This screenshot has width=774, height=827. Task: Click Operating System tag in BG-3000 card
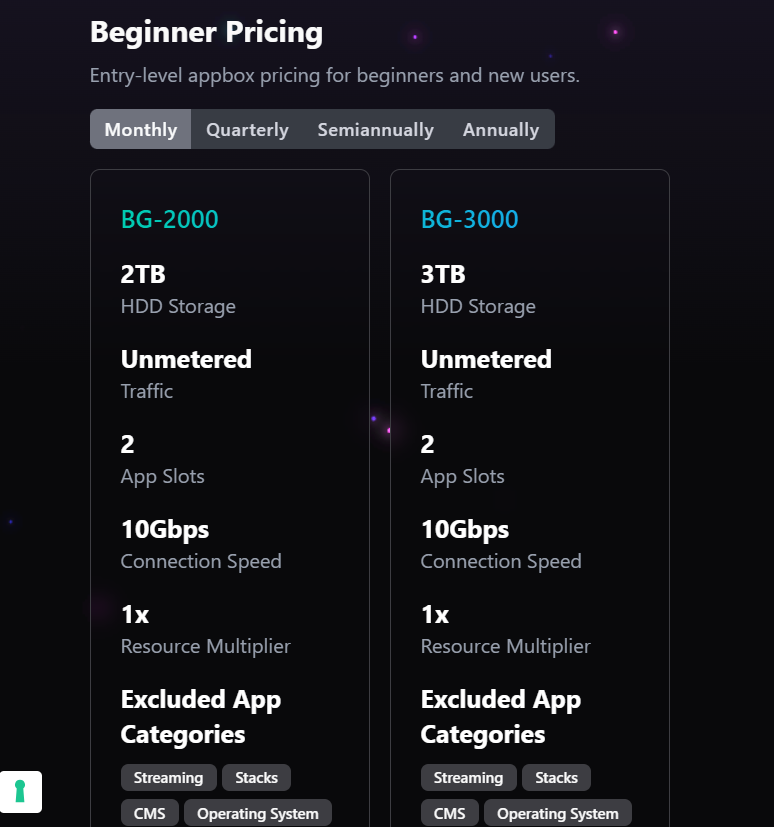[558, 813]
